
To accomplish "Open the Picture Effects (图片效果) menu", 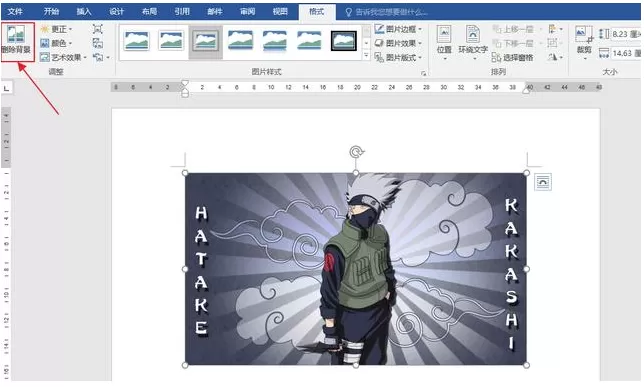I will point(398,43).
